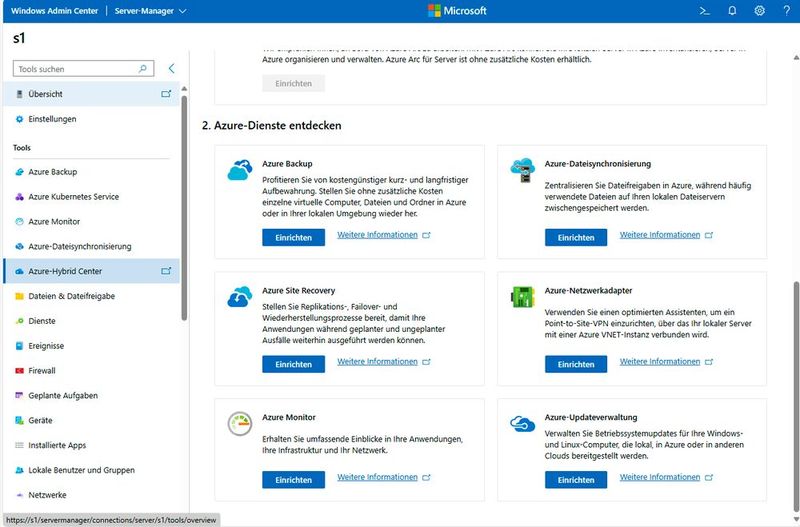Click Einrichten in the Azure Backup card
This screenshot has width=800, height=527.
[293, 237]
